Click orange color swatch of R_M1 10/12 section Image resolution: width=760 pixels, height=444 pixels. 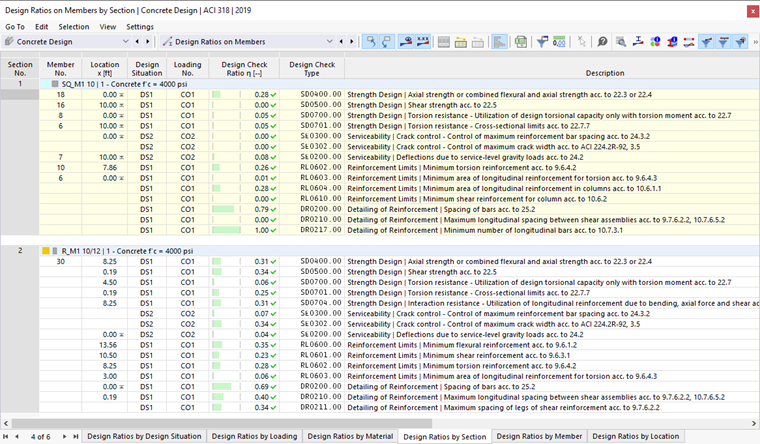pos(46,251)
